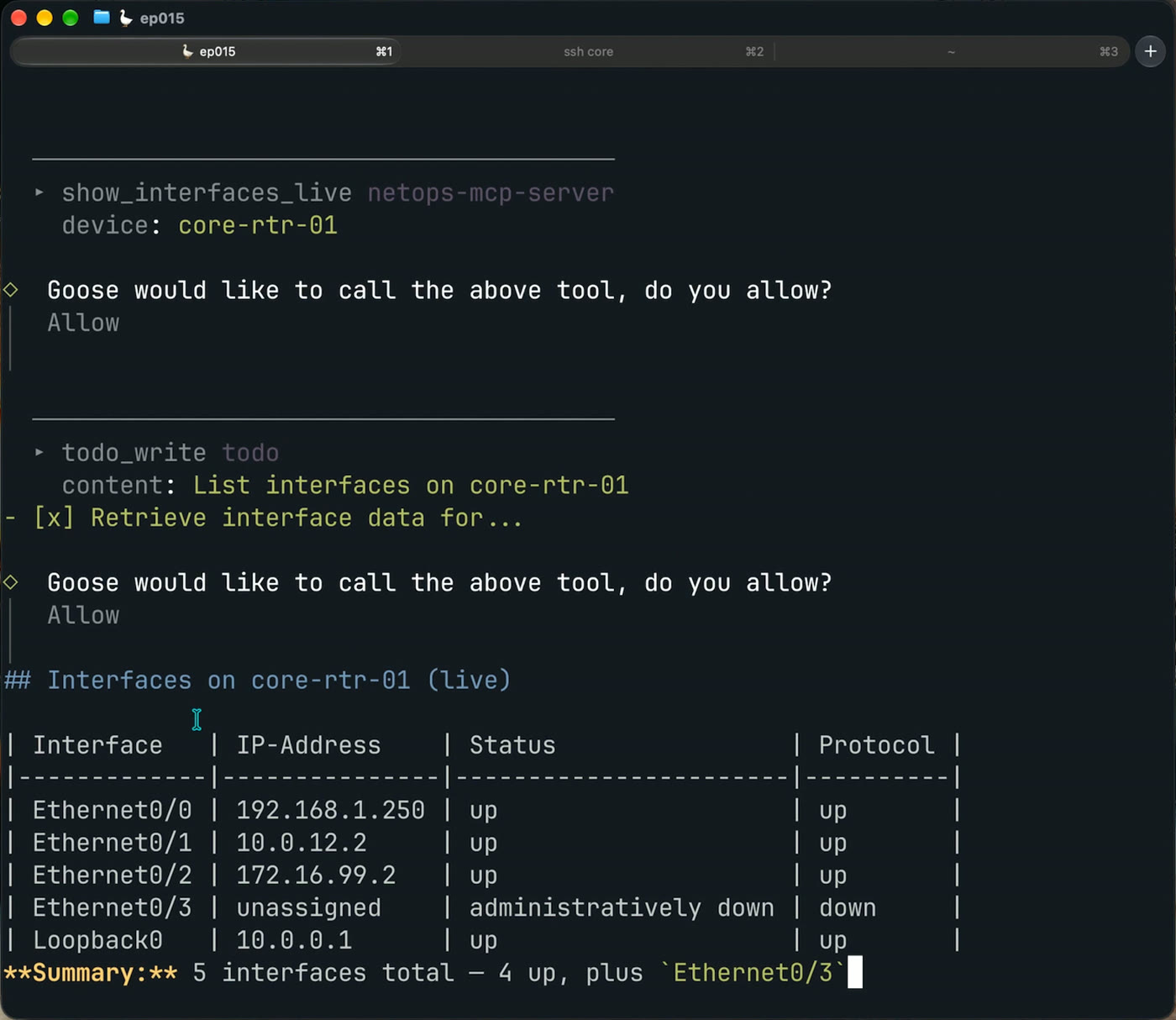Switch to the home directory ~ tab
This screenshot has width=1176, height=1020.
point(951,51)
